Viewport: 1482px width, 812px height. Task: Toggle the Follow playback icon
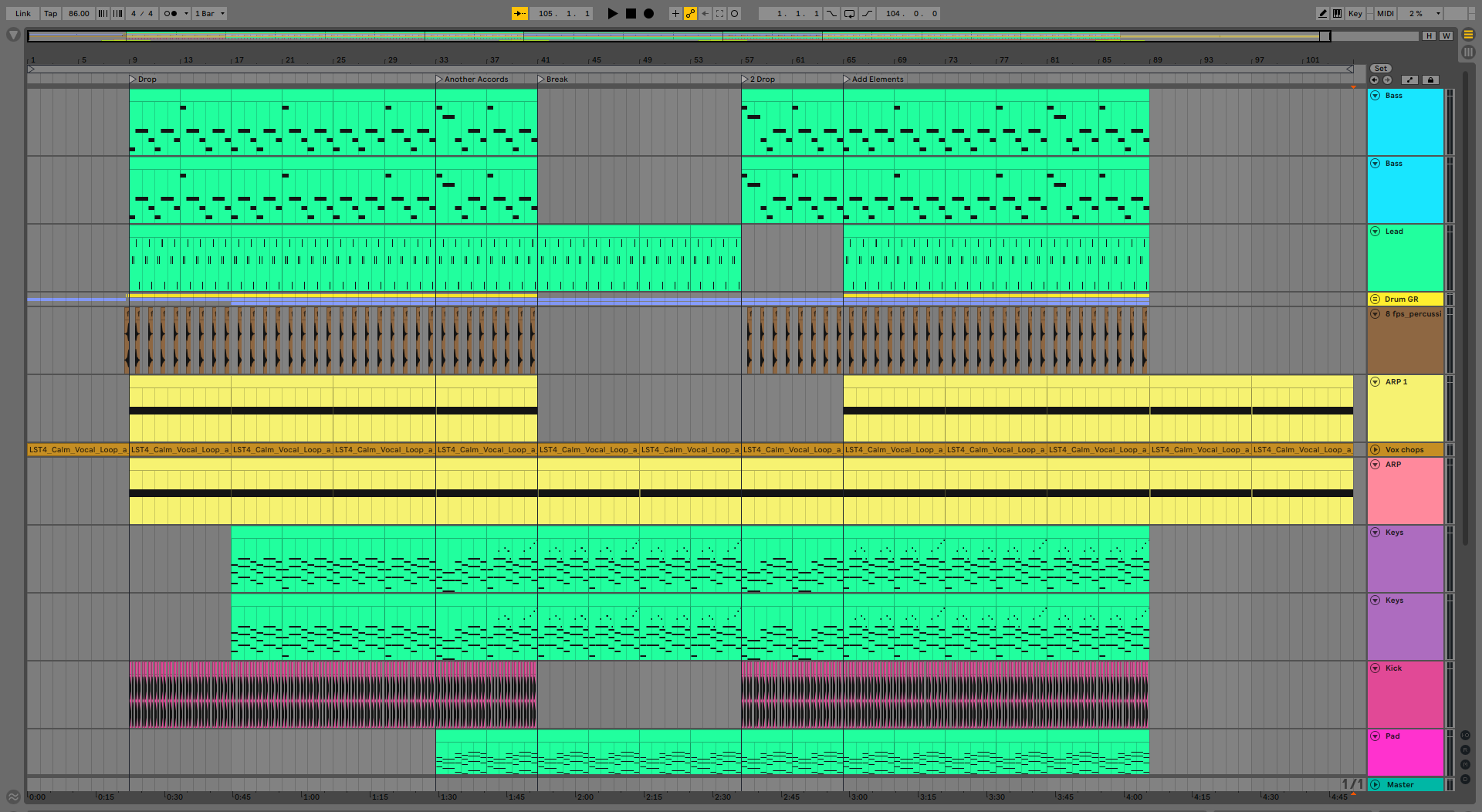[x=519, y=13]
